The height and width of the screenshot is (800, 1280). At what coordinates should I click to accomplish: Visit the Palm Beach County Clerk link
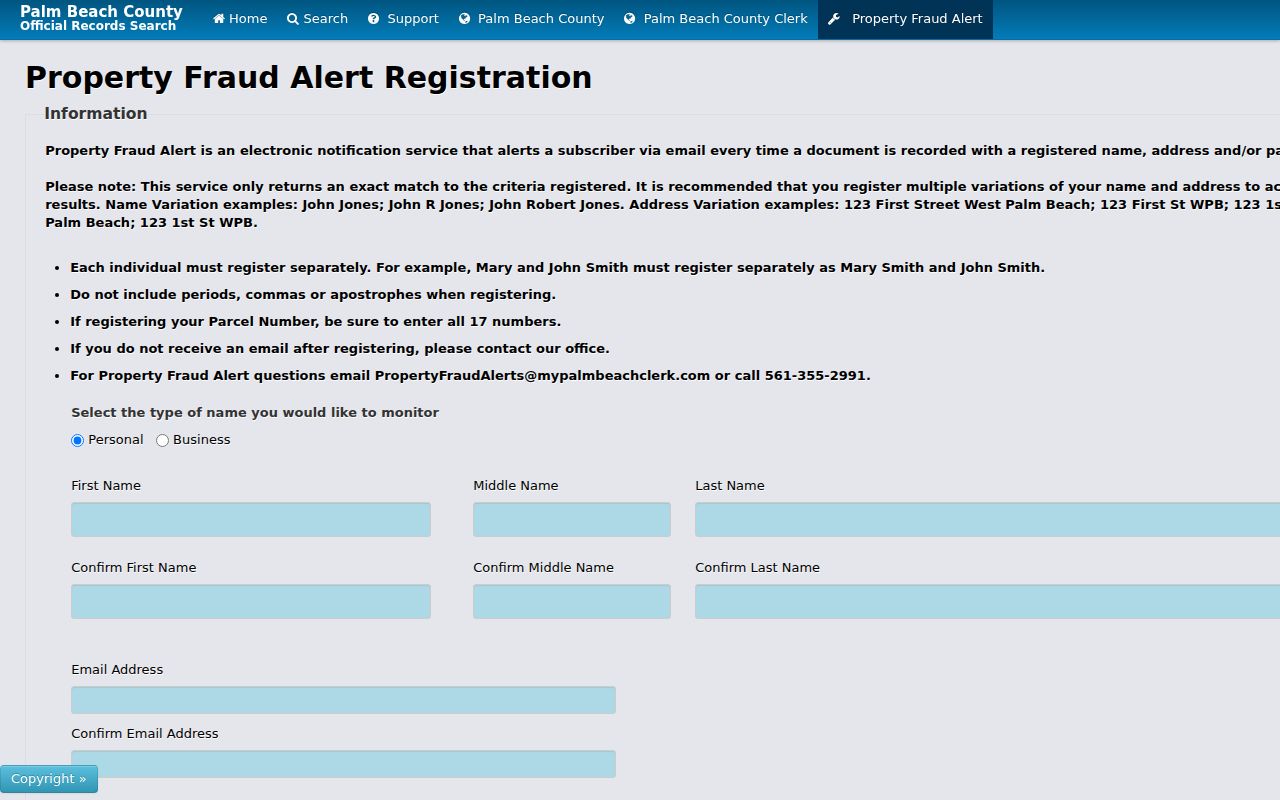(x=716, y=19)
